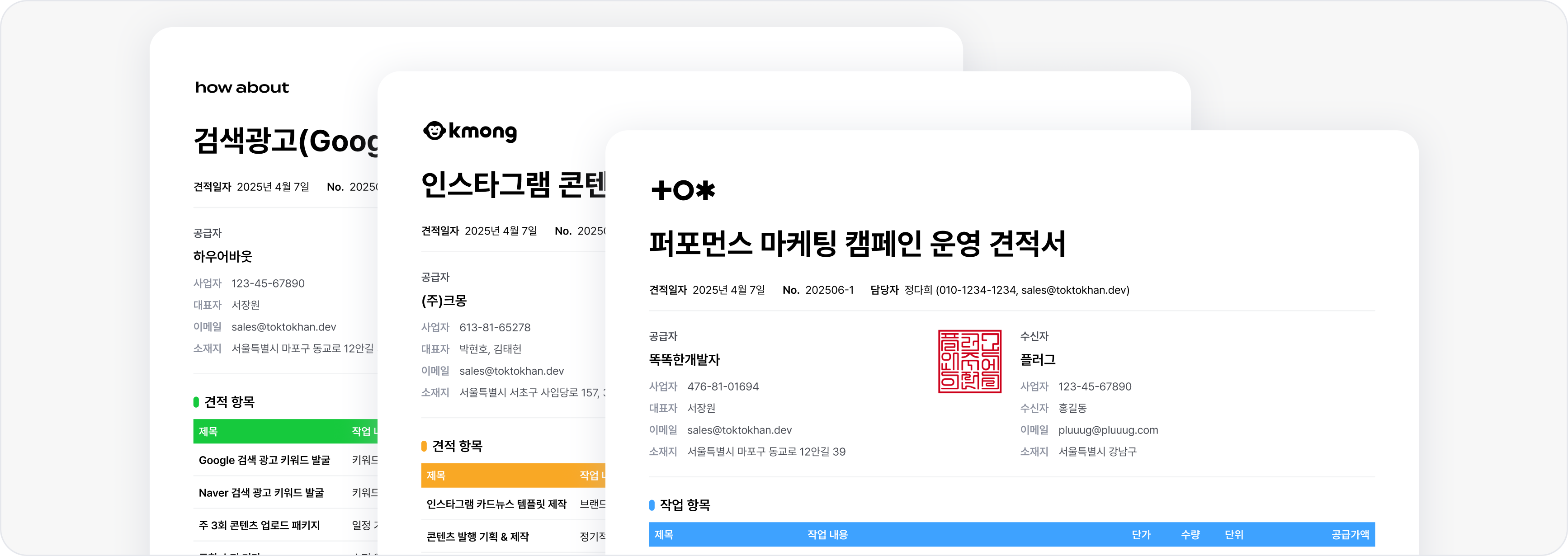Select business number 476-81-01694

pyautogui.click(x=723, y=386)
